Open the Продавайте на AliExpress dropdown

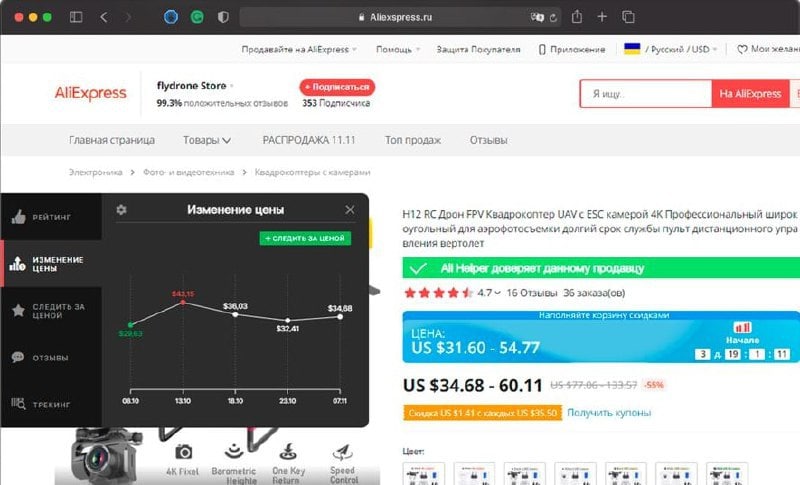click(x=299, y=49)
